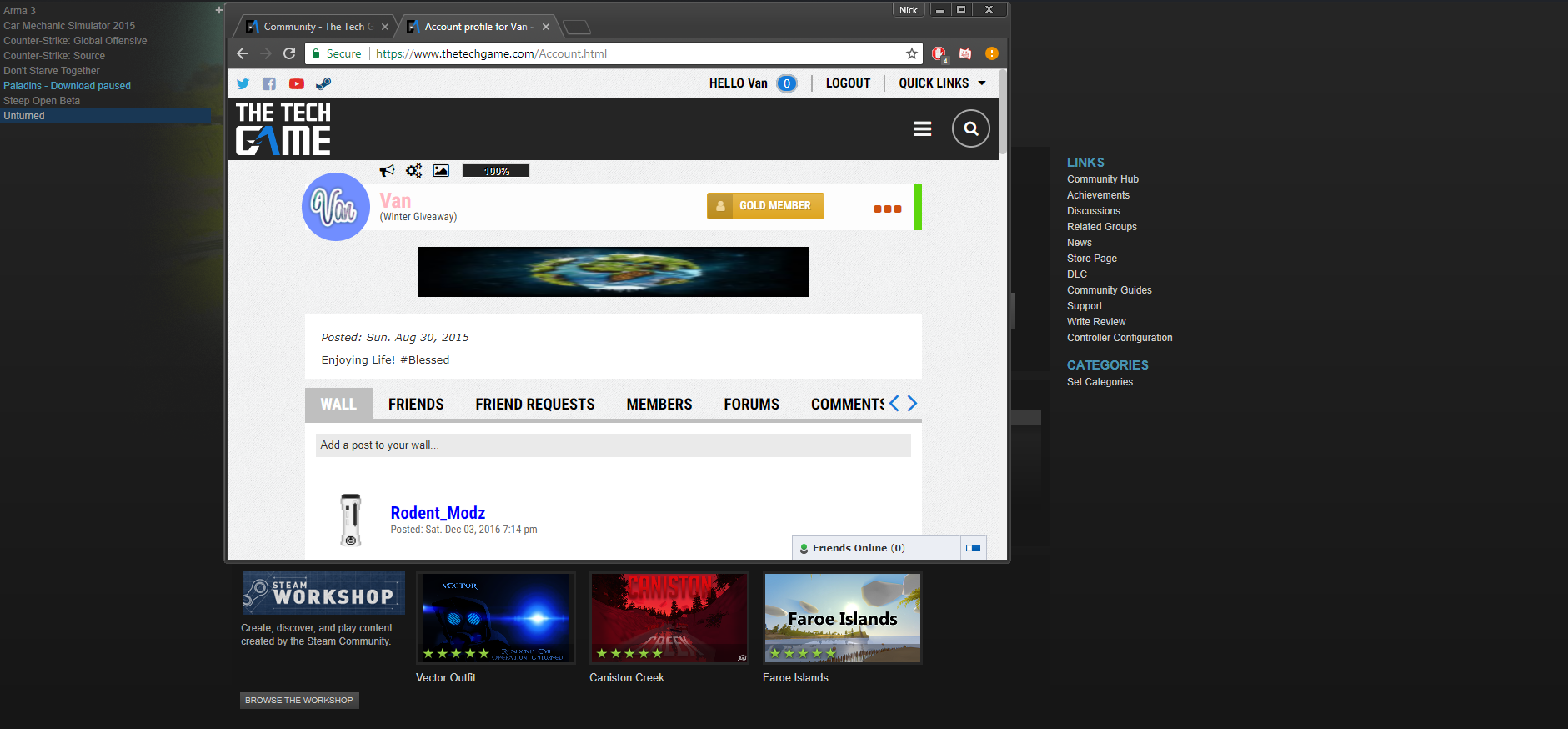The width and height of the screenshot is (1568, 729).
Task: Select the FORUMS tab
Action: tap(752, 405)
